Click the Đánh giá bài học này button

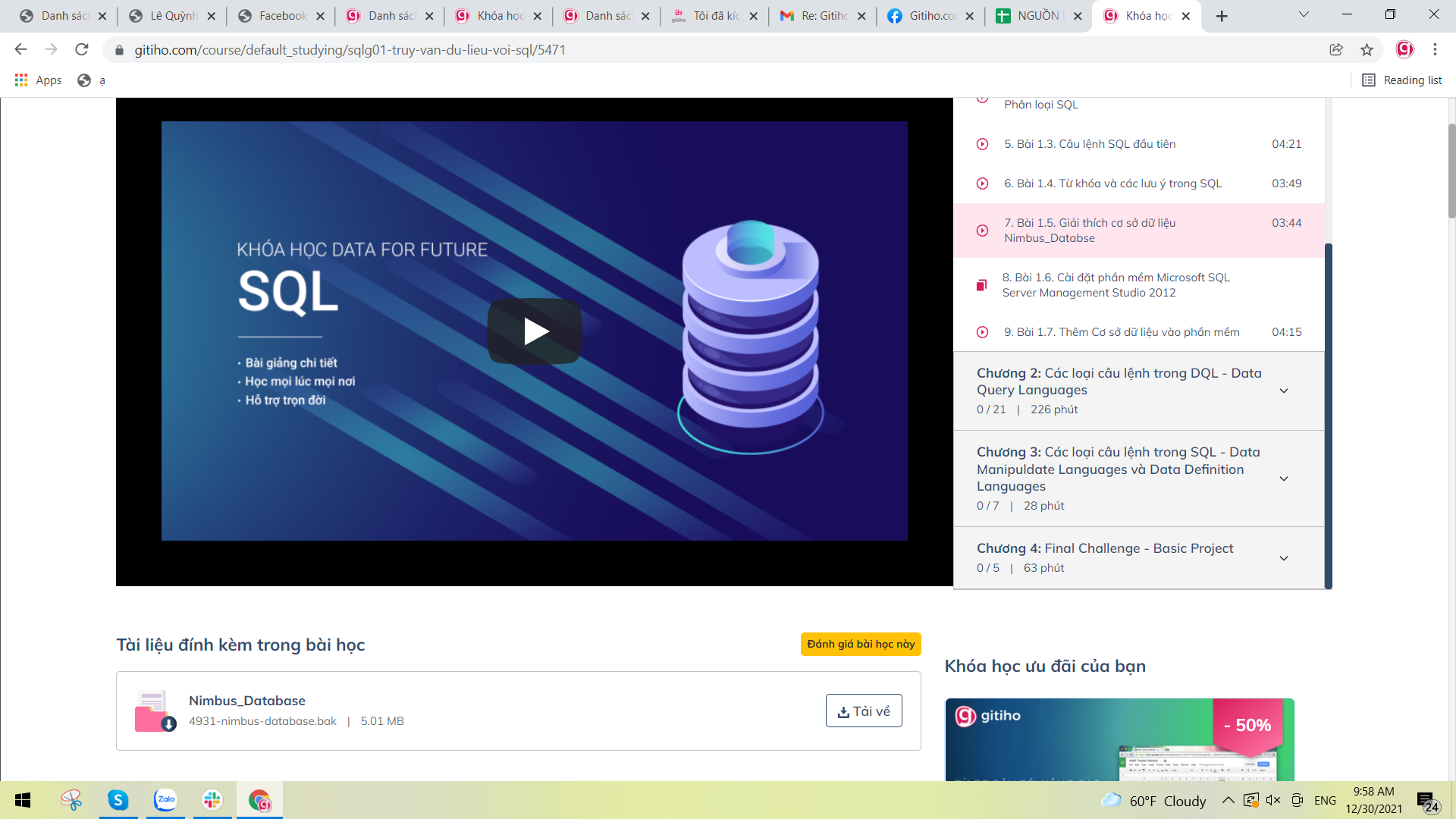tap(861, 644)
